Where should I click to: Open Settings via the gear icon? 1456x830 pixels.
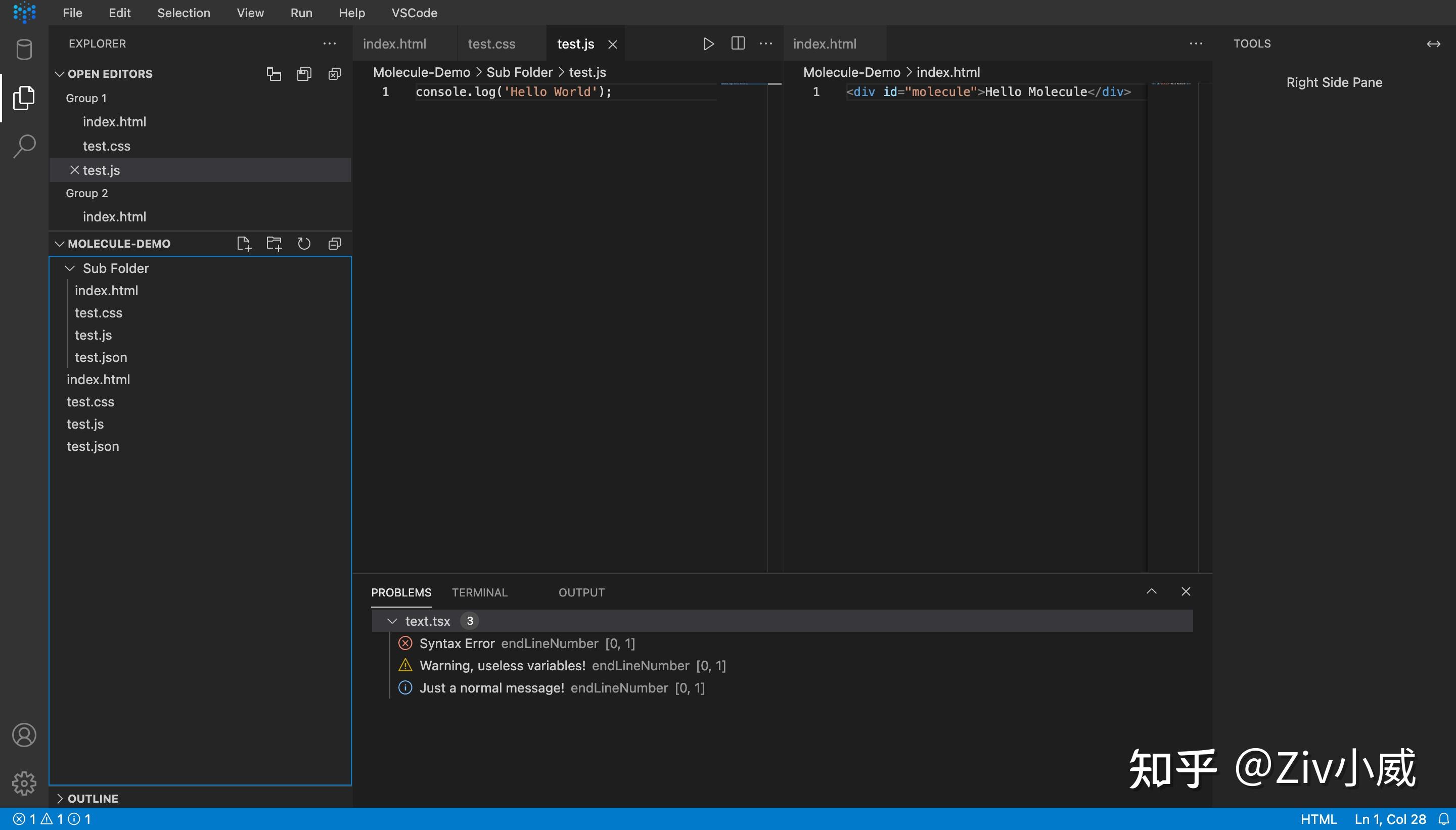tap(24, 783)
